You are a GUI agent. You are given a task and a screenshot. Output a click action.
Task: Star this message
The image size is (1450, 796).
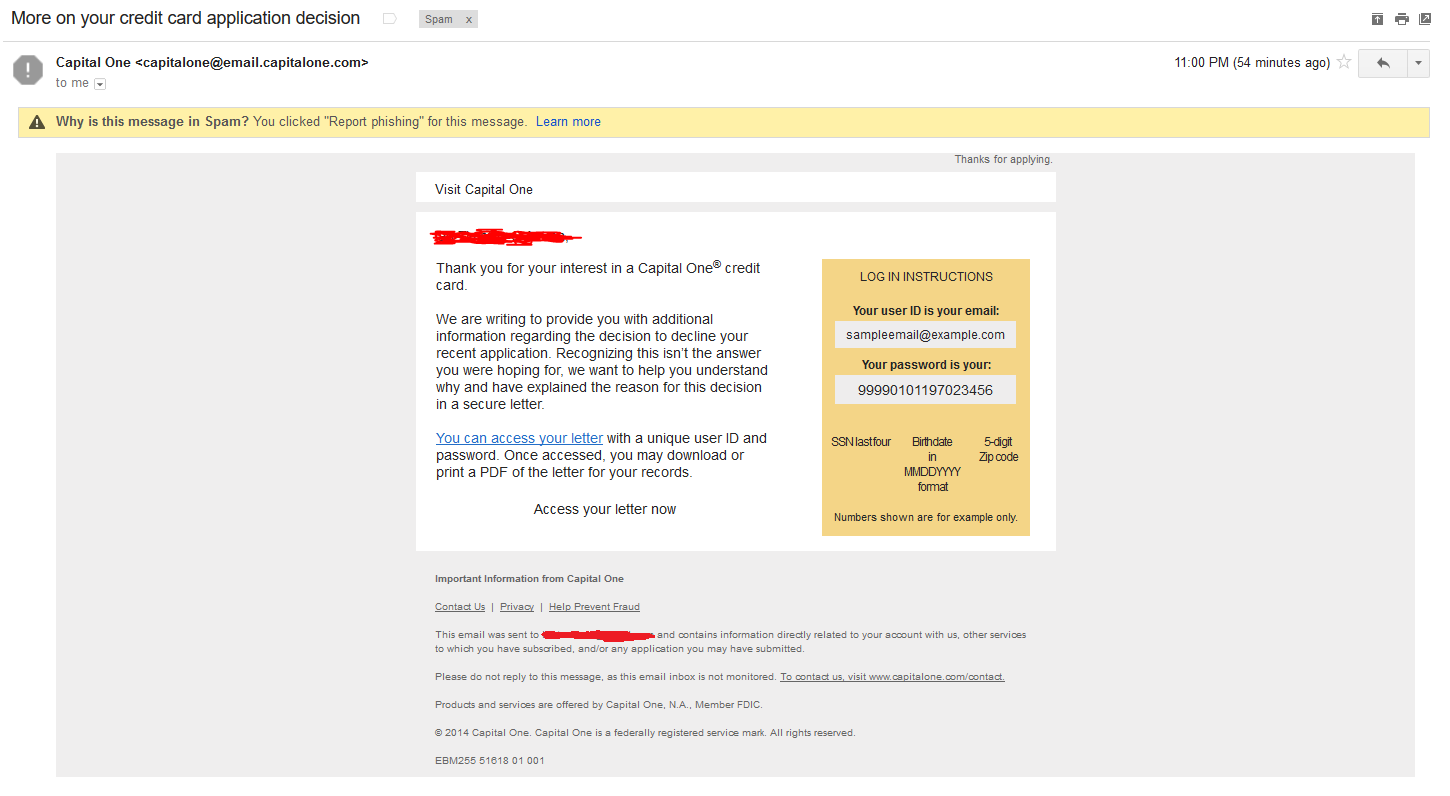point(1344,63)
